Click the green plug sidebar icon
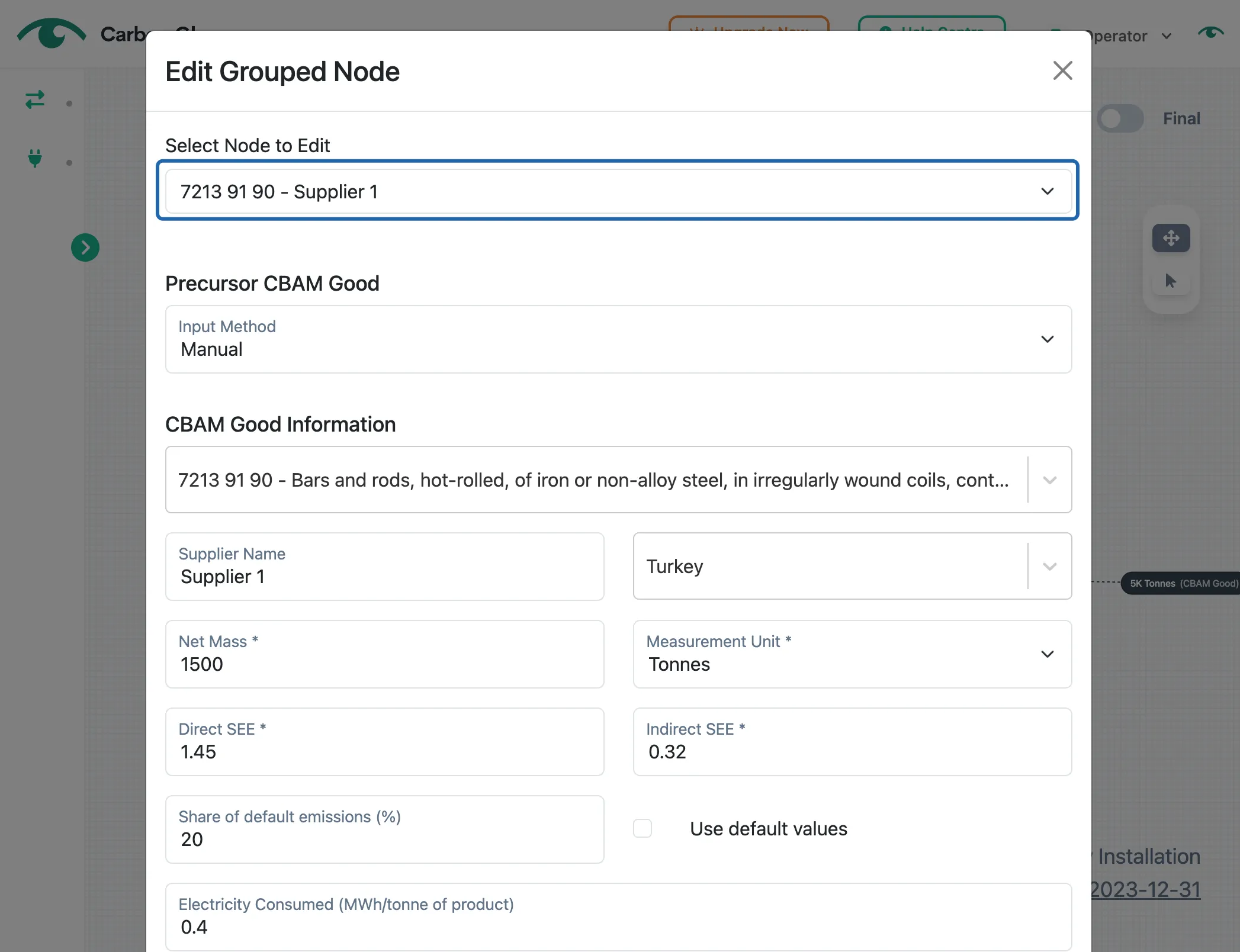Screen dimensions: 1240x952 (35, 158)
